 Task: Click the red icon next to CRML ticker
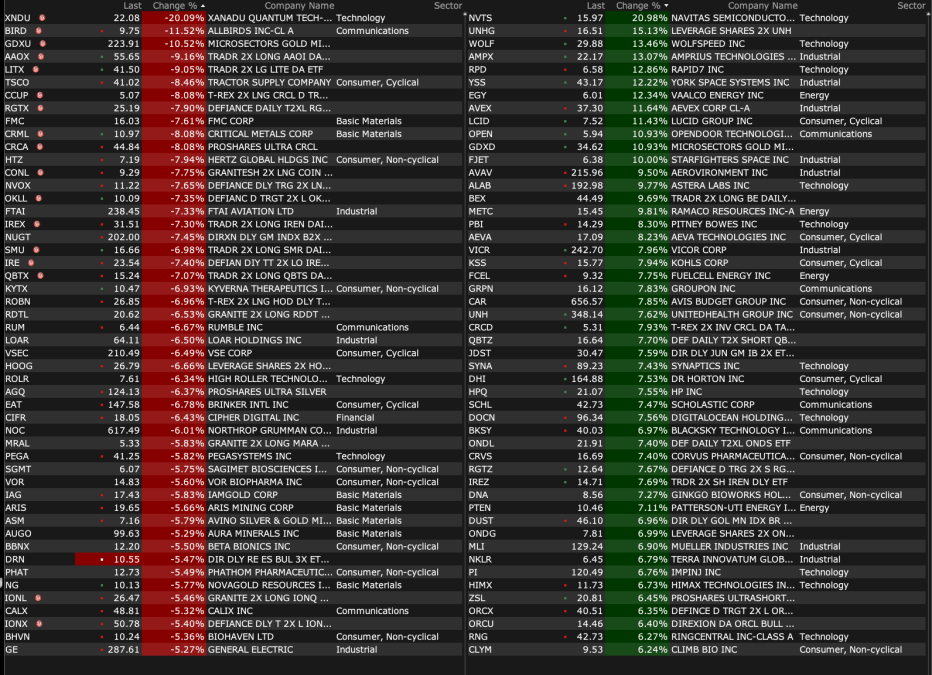click(40, 134)
